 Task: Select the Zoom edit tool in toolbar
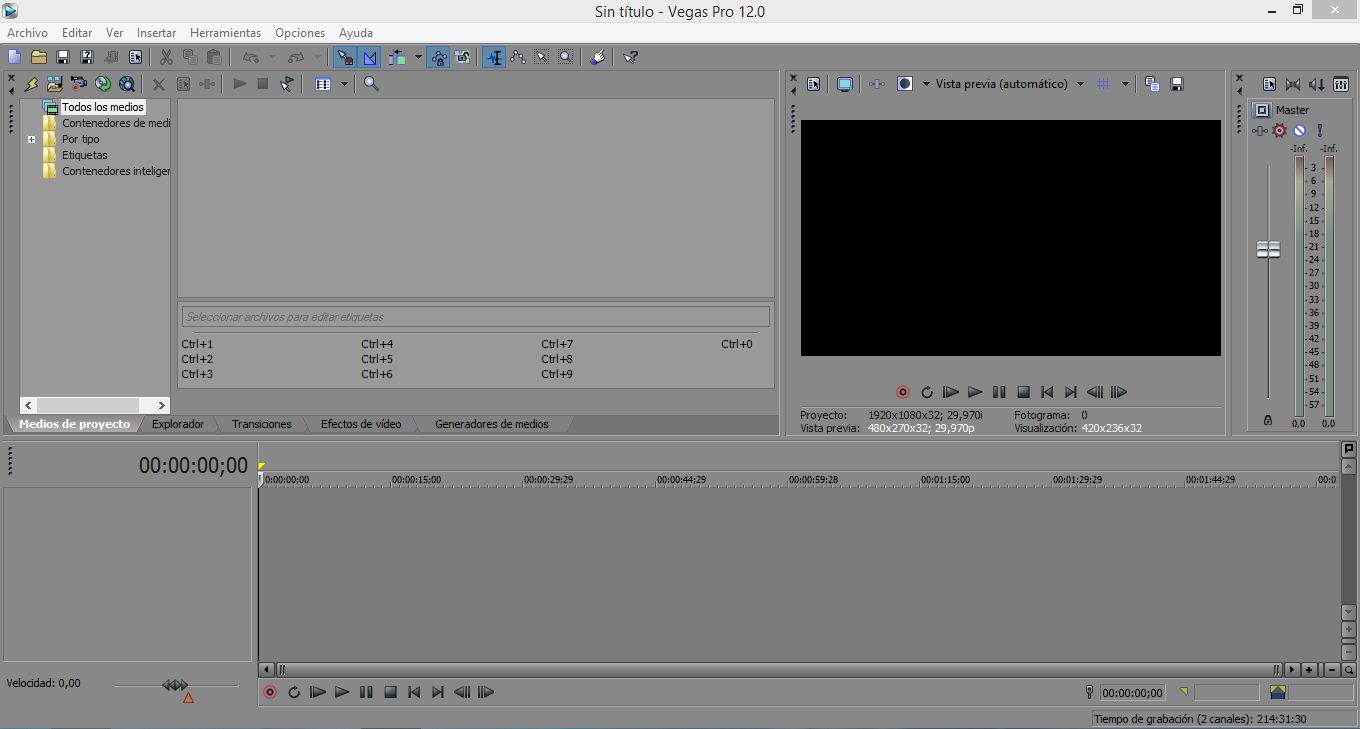pyautogui.click(x=566, y=57)
